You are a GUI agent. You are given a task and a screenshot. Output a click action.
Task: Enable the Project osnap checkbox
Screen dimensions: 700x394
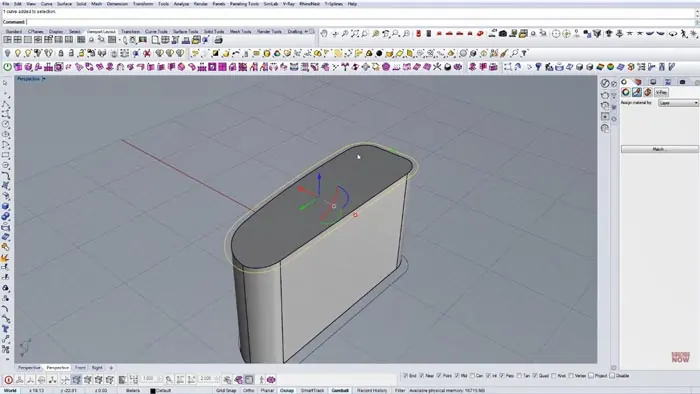(x=591, y=376)
